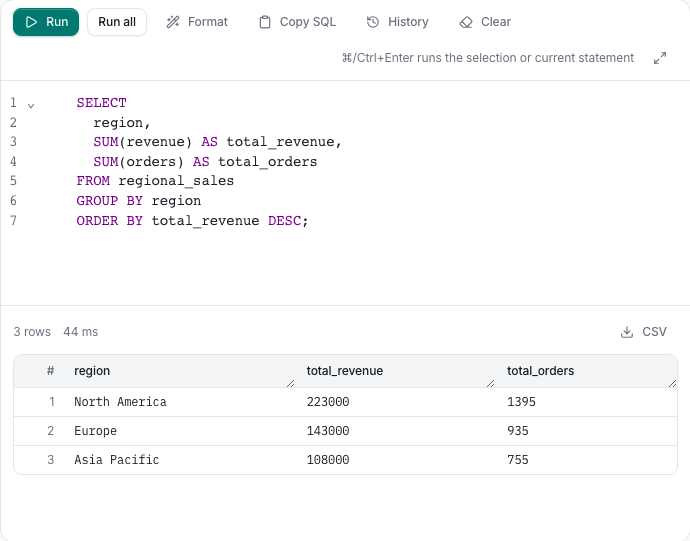Click GROUP BY keyword on line 6
Viewport: 690px width, 541px height.
[x=110, y=201]
